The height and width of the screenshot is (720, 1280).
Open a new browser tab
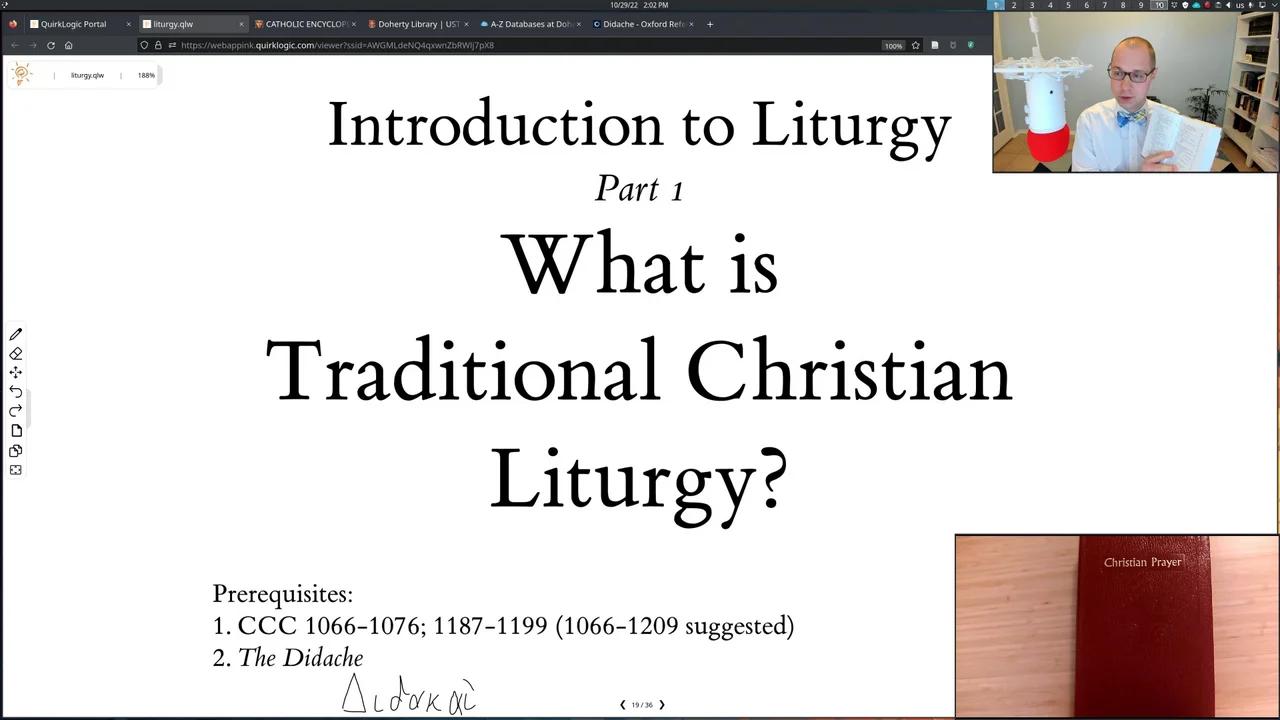709,24
